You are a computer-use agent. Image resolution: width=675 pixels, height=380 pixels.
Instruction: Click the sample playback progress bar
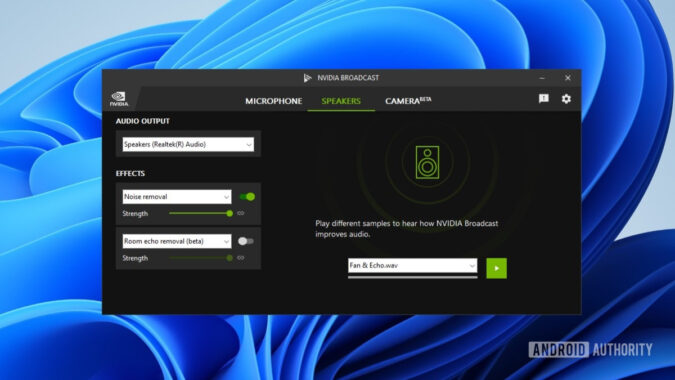[412, 277]
